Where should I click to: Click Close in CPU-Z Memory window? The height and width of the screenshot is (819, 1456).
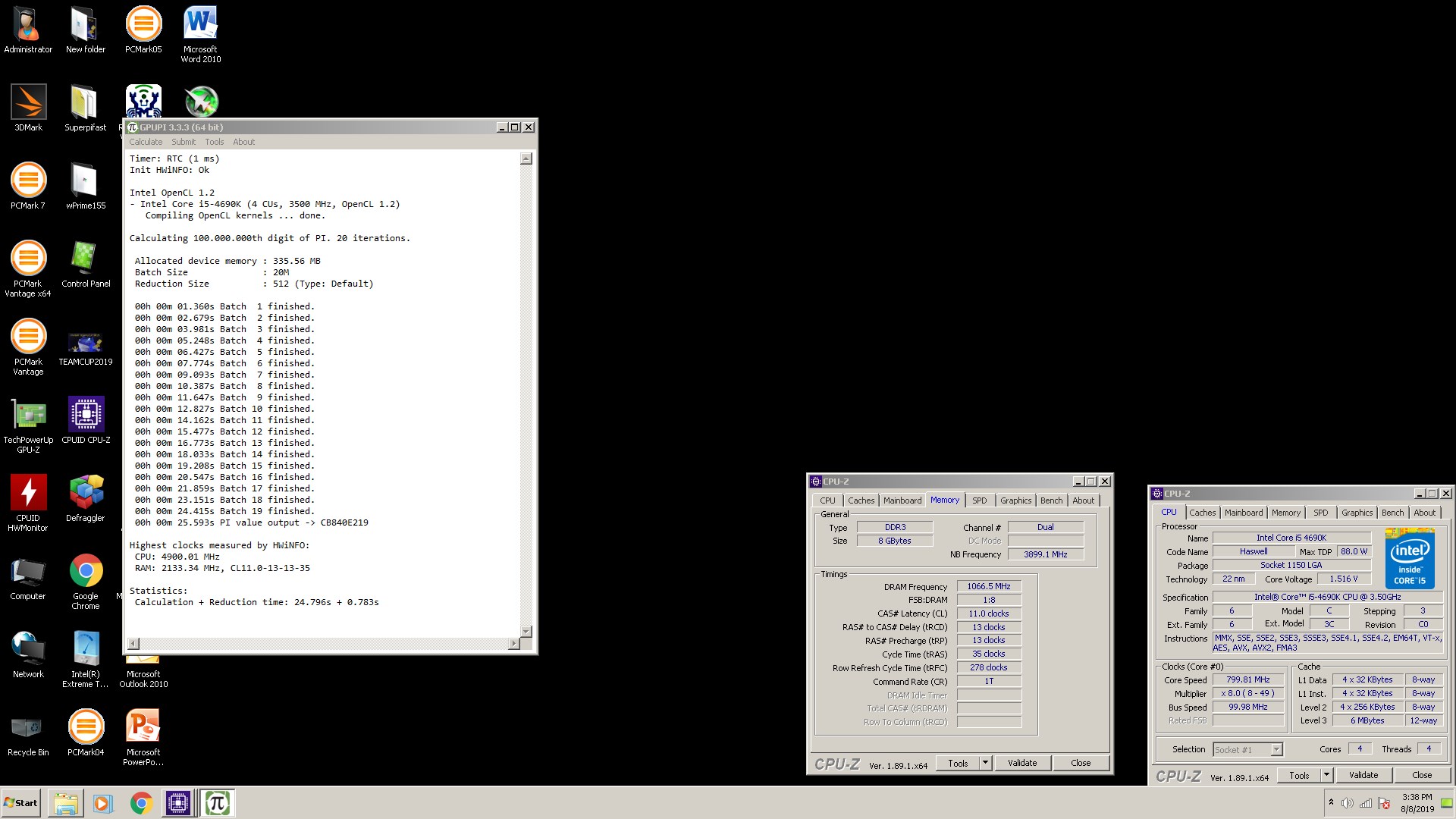[x=1081, y=763]
